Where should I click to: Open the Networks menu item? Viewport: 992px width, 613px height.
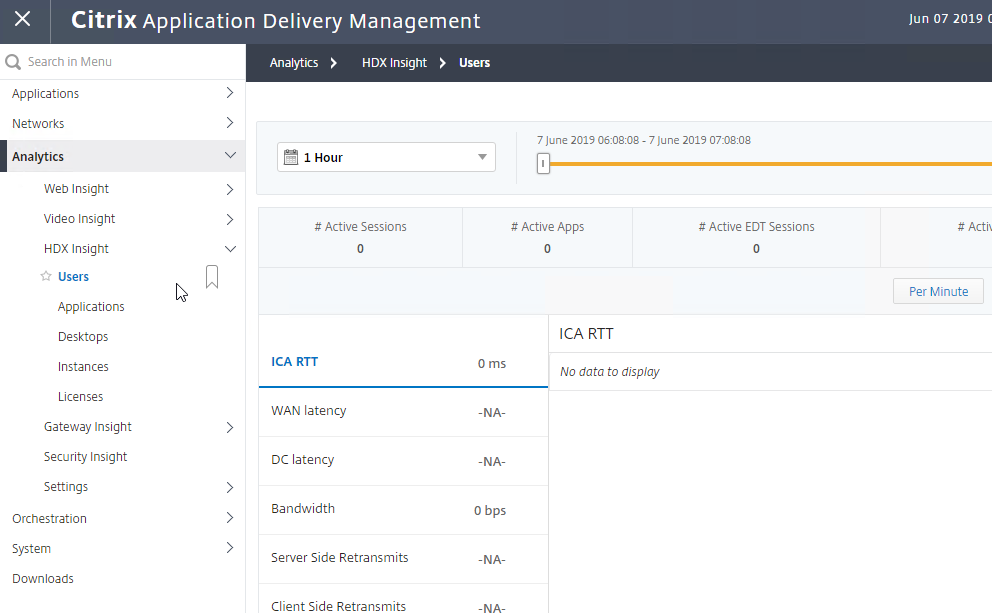[x=38, y=123]
